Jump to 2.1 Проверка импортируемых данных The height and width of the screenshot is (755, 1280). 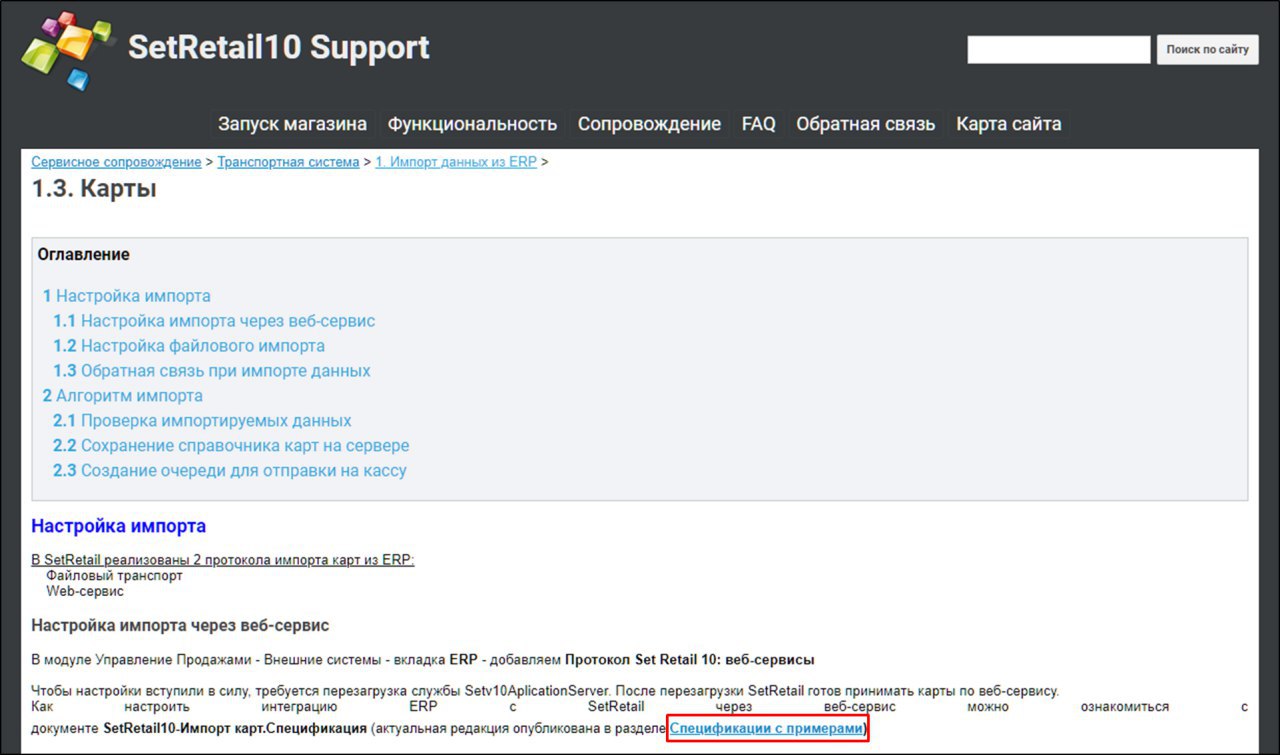click(202, 421)
